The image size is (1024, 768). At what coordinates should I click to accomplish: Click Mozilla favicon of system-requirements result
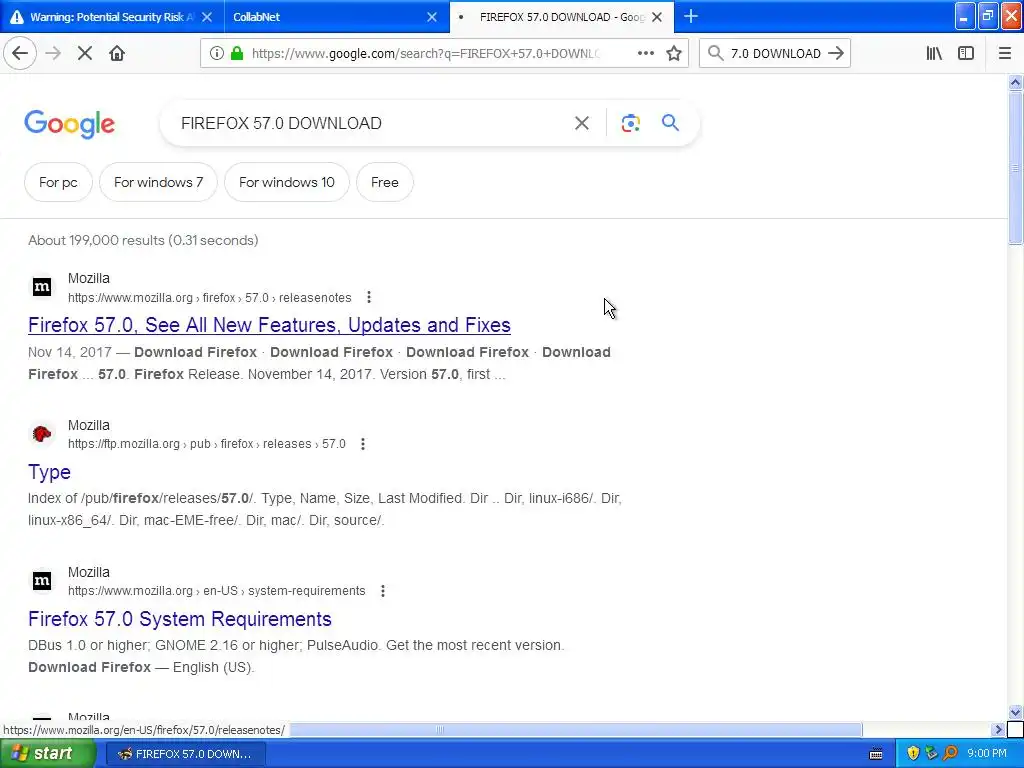(x=42, y=581)
